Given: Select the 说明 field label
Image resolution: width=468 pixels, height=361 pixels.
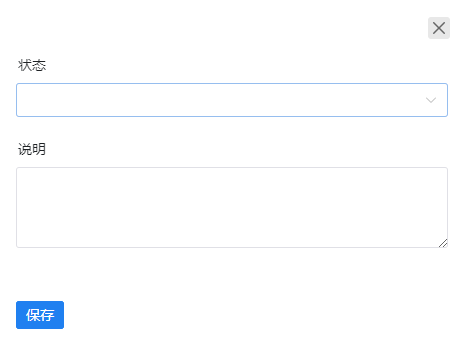Looking at the screenshot, I should tap(32, 149).
